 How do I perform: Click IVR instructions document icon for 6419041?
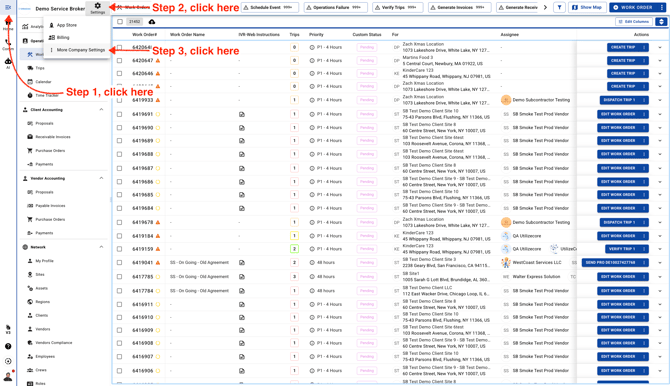[x=242, y=263]
